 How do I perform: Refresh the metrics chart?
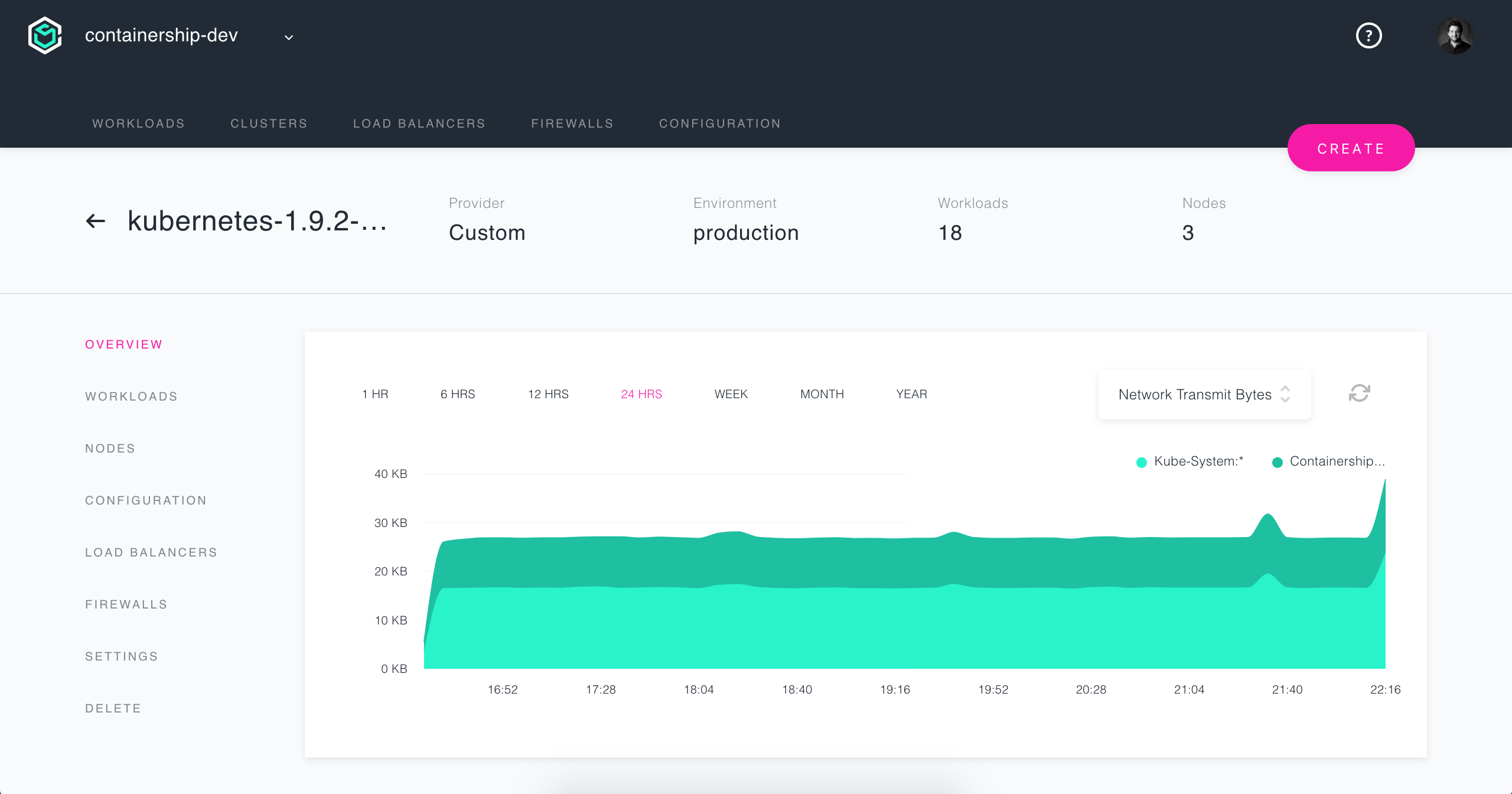(x=1359, y=393)
